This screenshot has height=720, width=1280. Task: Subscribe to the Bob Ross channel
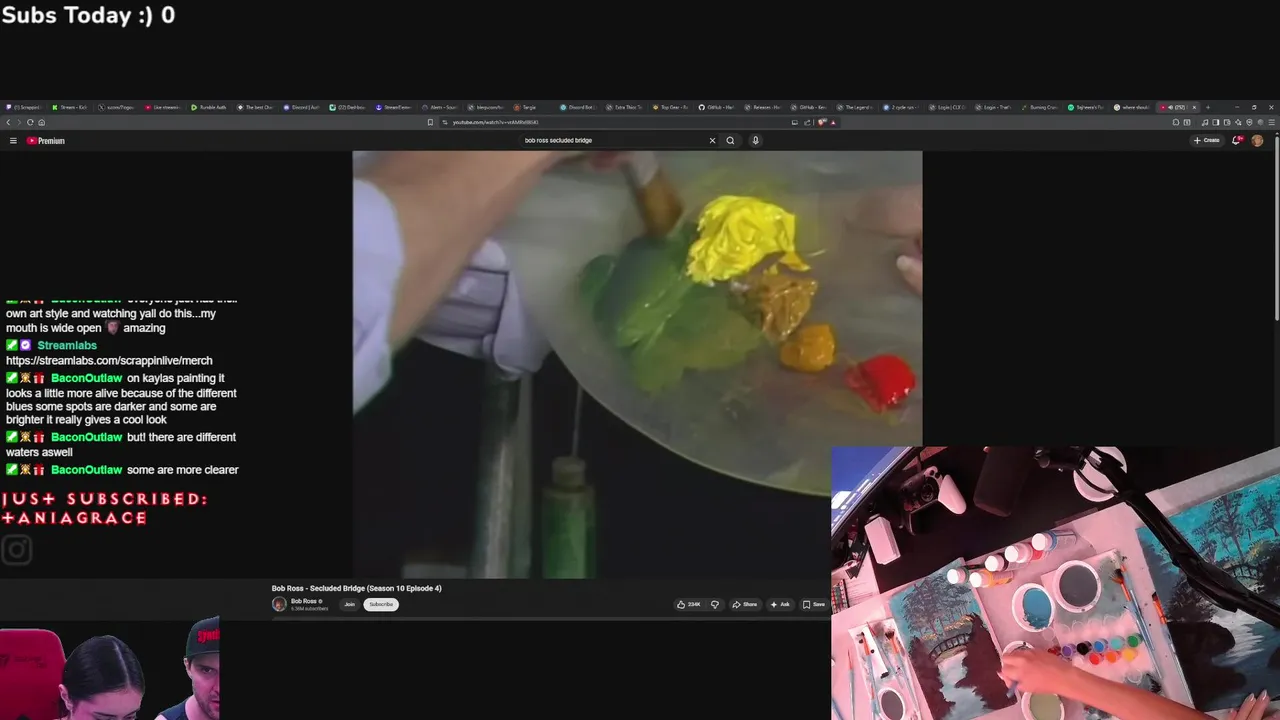381,604
